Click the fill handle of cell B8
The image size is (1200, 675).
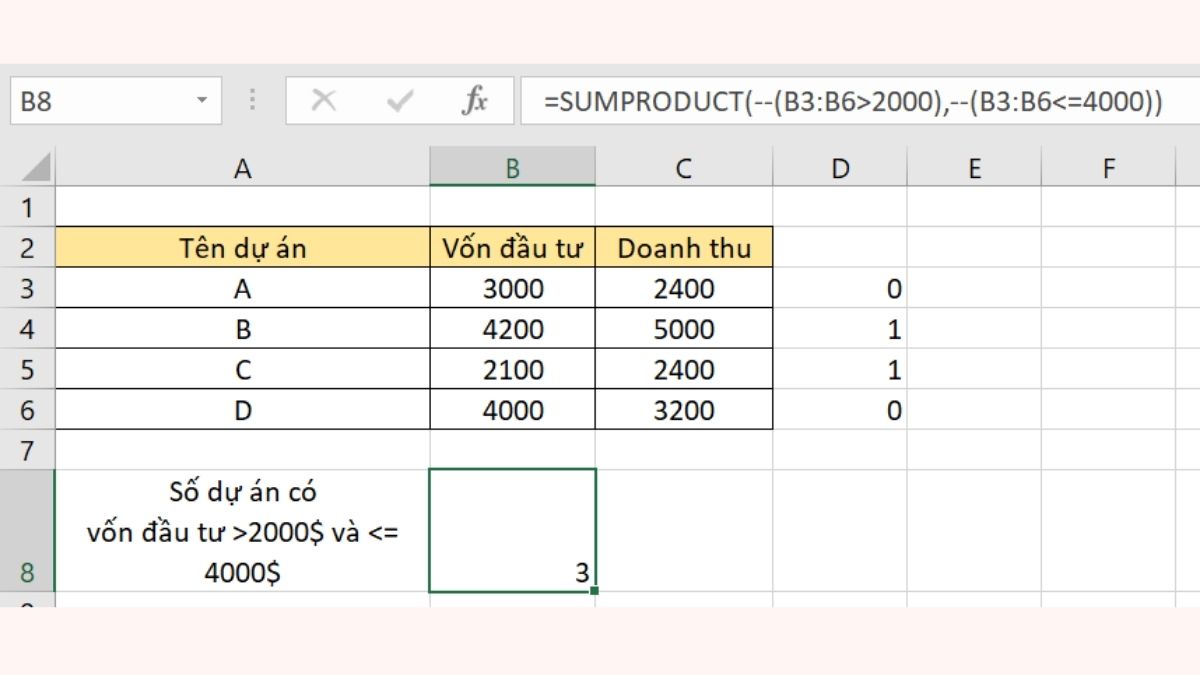click(595, 591)
